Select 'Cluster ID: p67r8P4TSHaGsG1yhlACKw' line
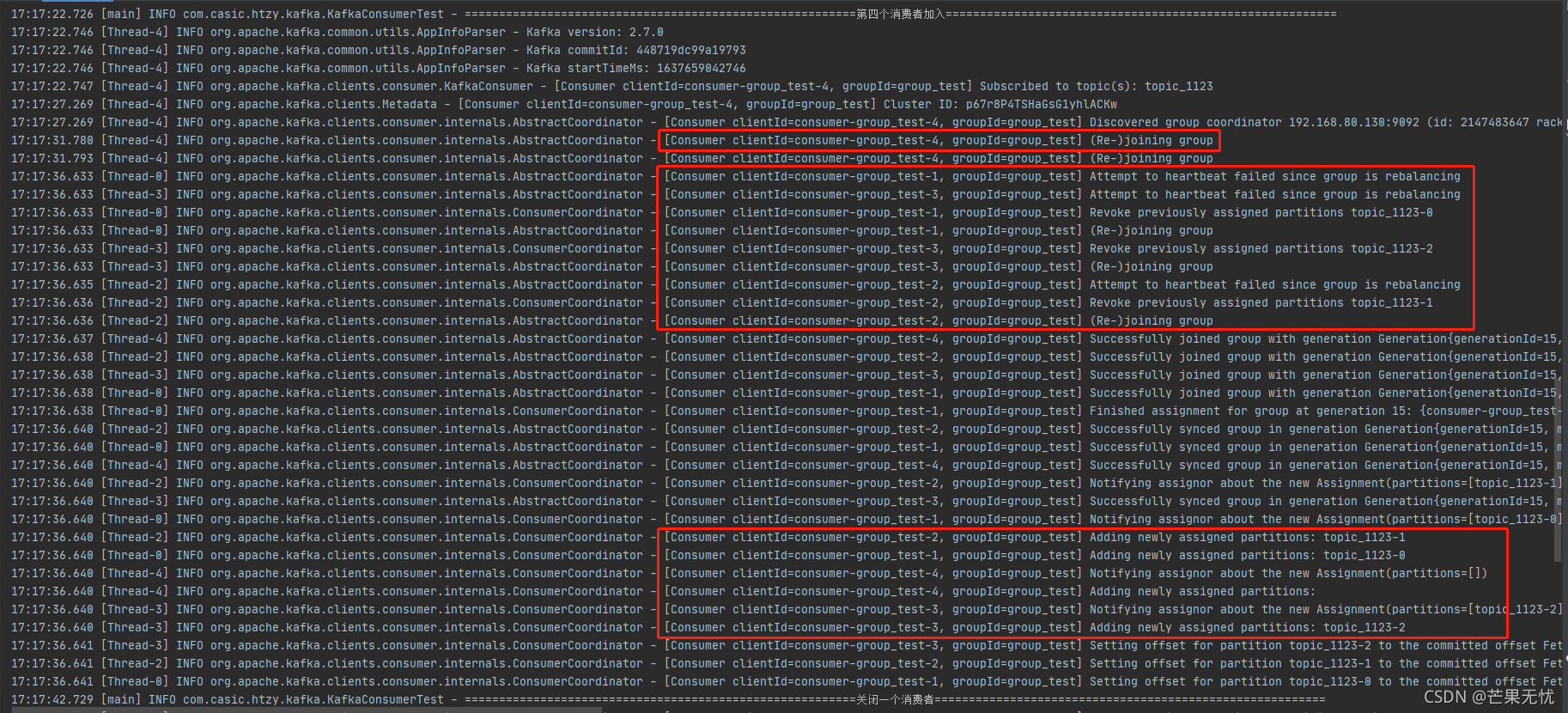Screen dimensions: 1568x713 1000,104
